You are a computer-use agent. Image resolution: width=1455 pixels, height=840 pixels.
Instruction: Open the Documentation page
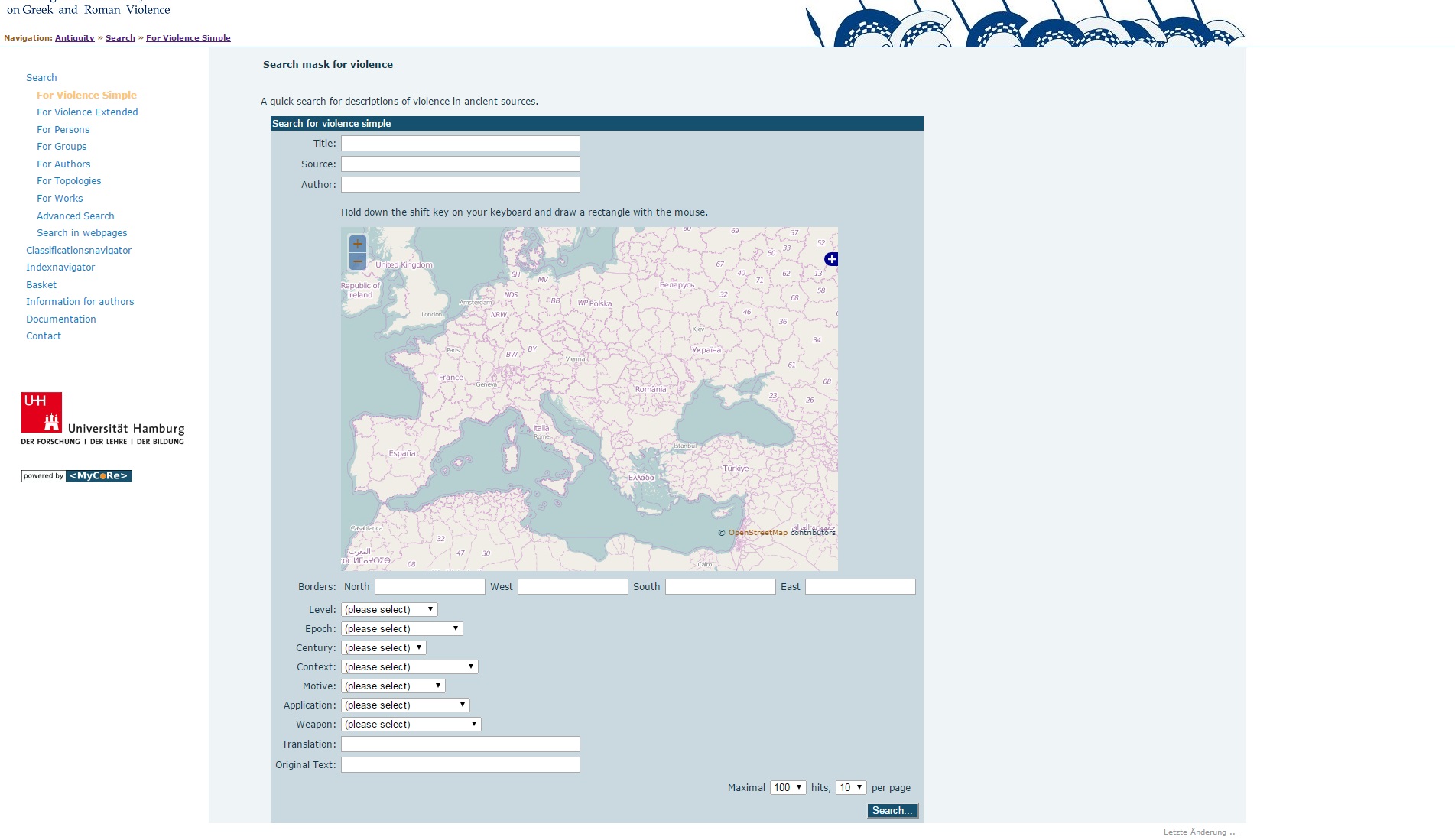61,319
